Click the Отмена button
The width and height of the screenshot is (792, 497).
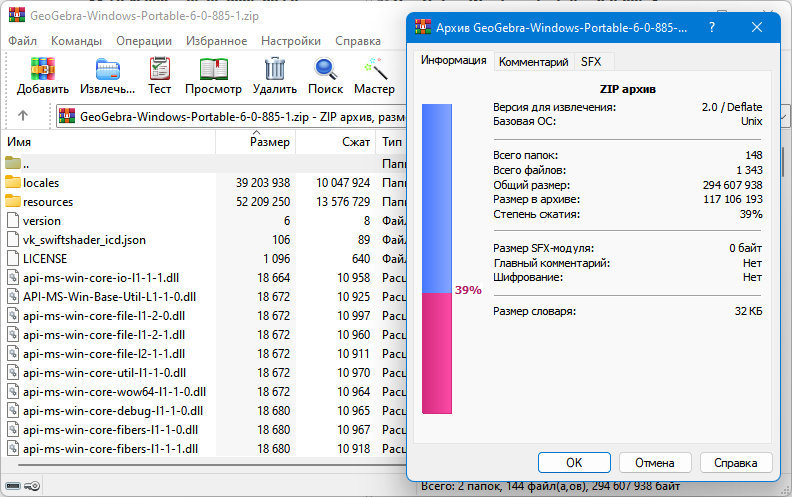coord(655,462)
